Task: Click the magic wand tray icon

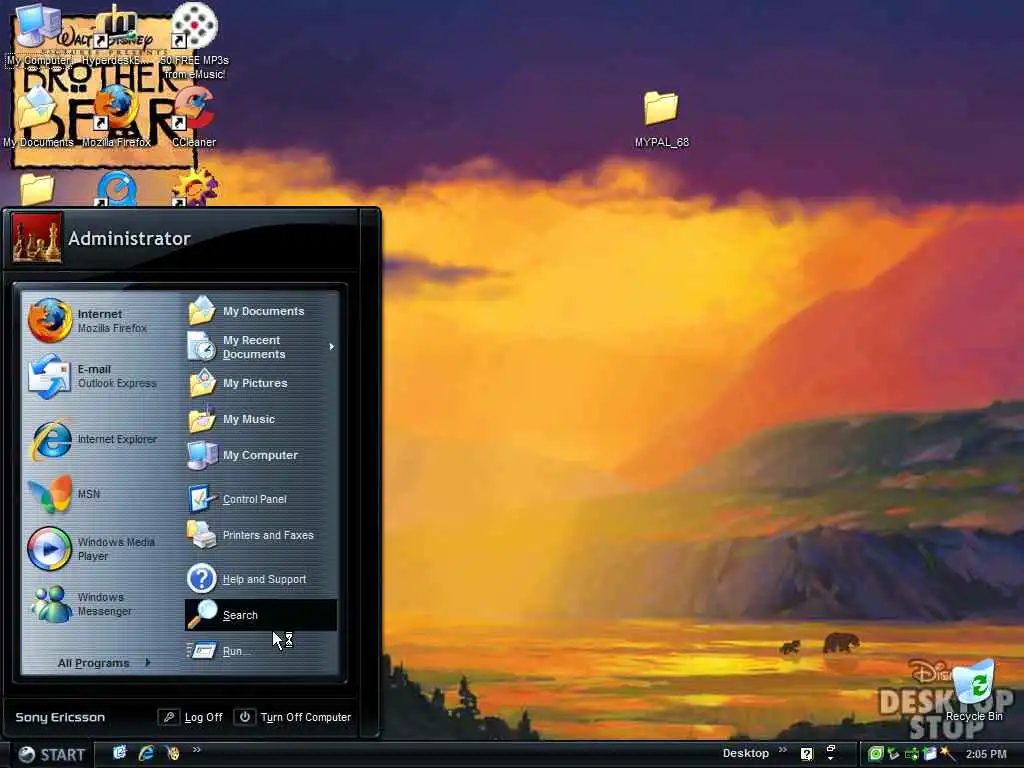Action: 948,754
